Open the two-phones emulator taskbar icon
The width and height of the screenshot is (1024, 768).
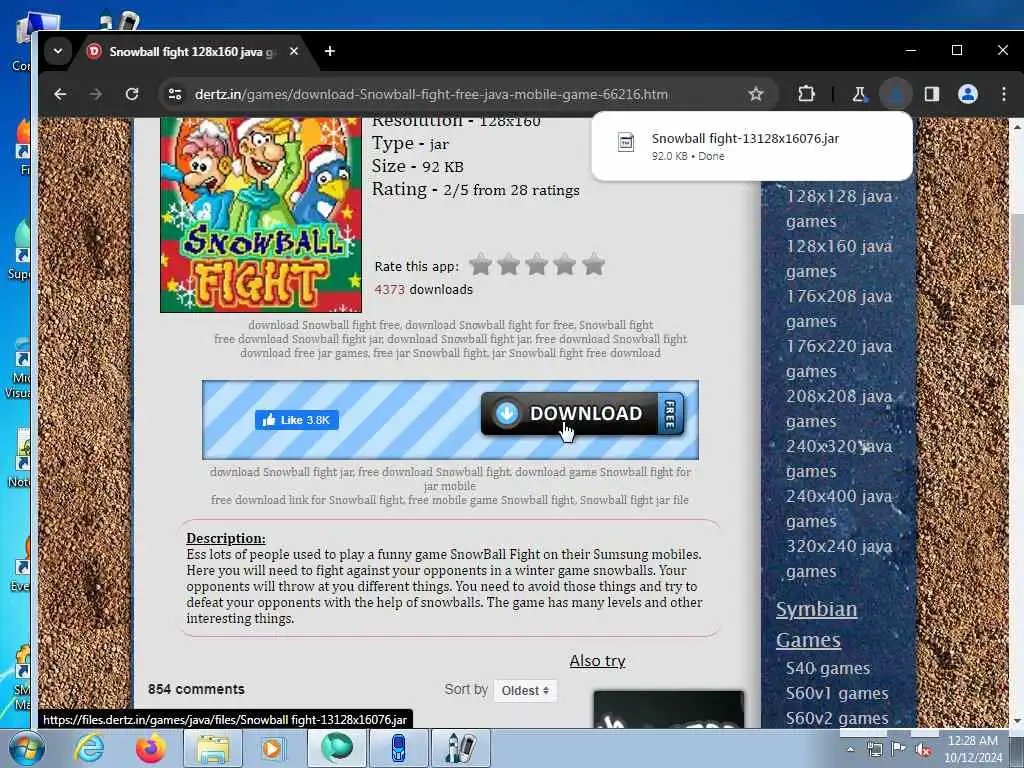click(460, 748)
